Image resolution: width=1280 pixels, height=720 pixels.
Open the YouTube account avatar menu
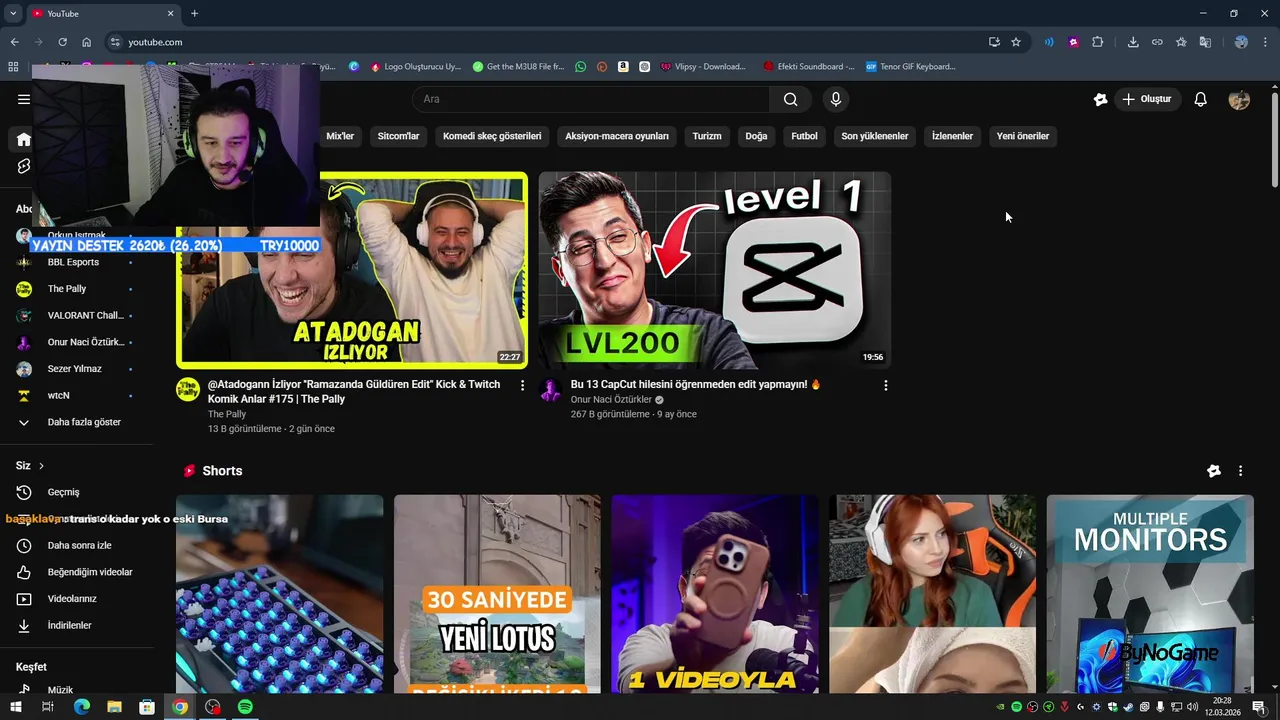click(x=1239, y=99)
